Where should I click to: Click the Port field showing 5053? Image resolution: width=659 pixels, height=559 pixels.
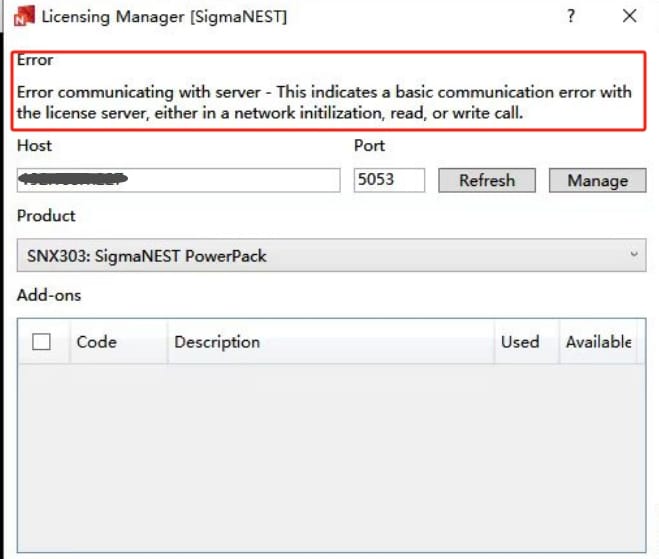tap(389, 180)
